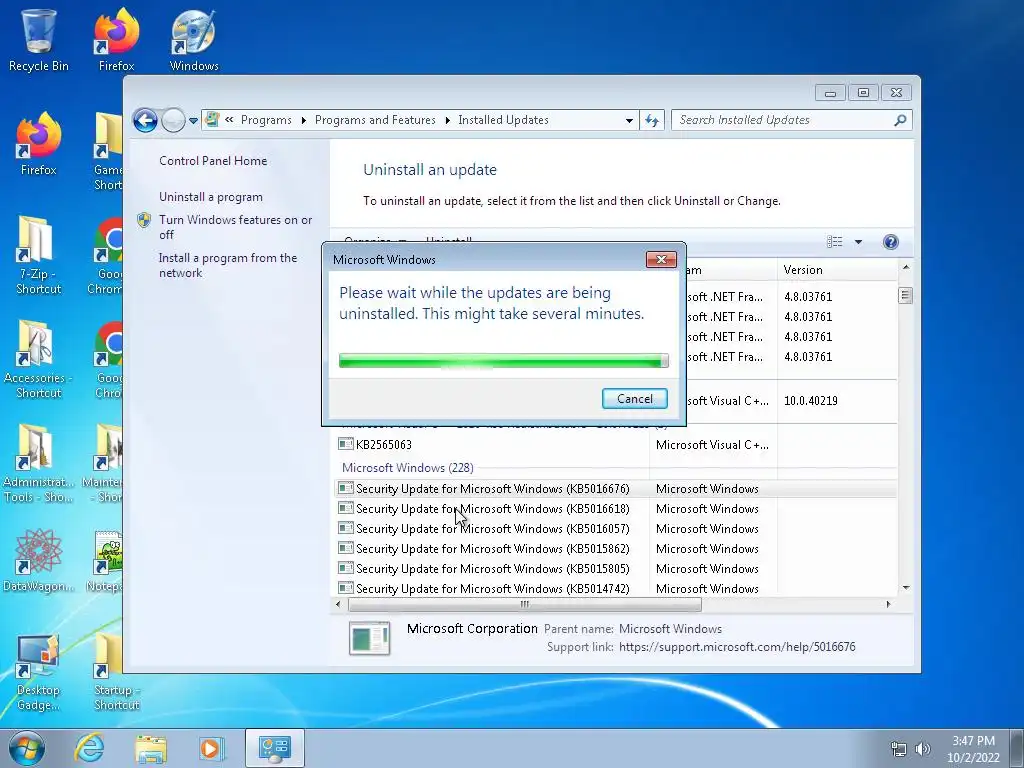Open Control Panel Home

point(213,161)
